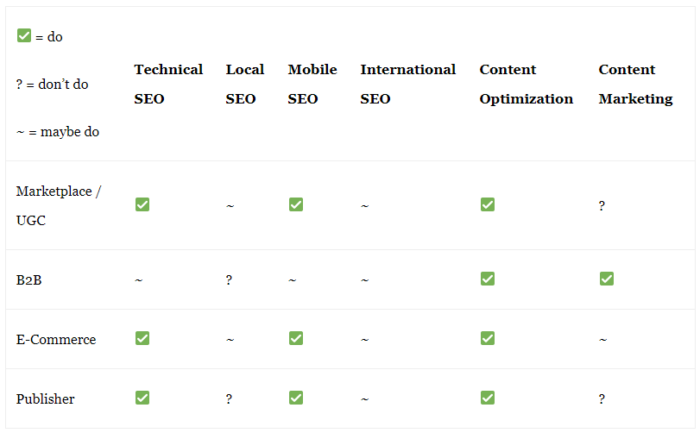Click Publisher Technical SEO checkmark
This screenshot has width=700, height=433.
(142, 398)
